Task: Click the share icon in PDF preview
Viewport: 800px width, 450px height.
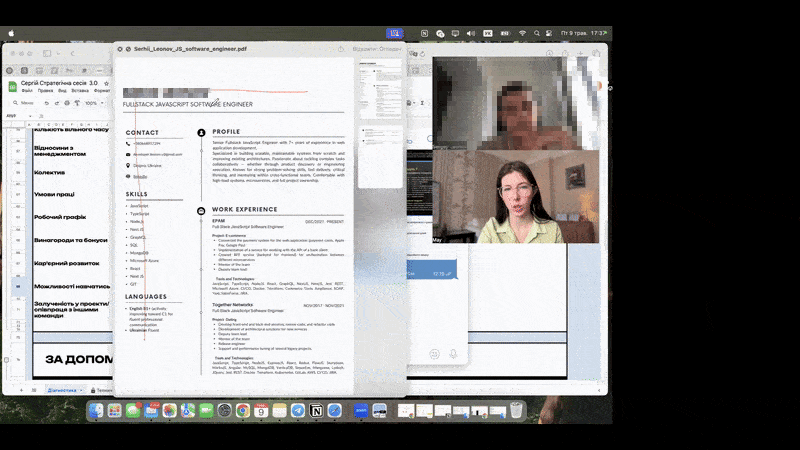Action: (x=342, y=48)
